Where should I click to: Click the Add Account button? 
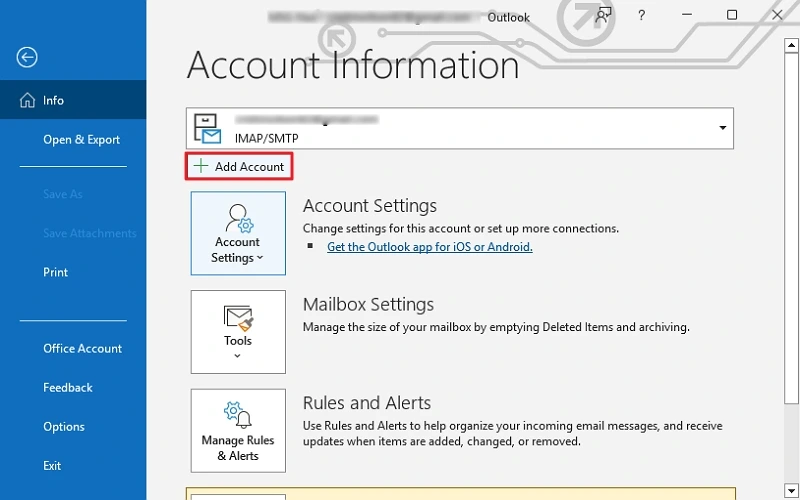coord(239,166)
